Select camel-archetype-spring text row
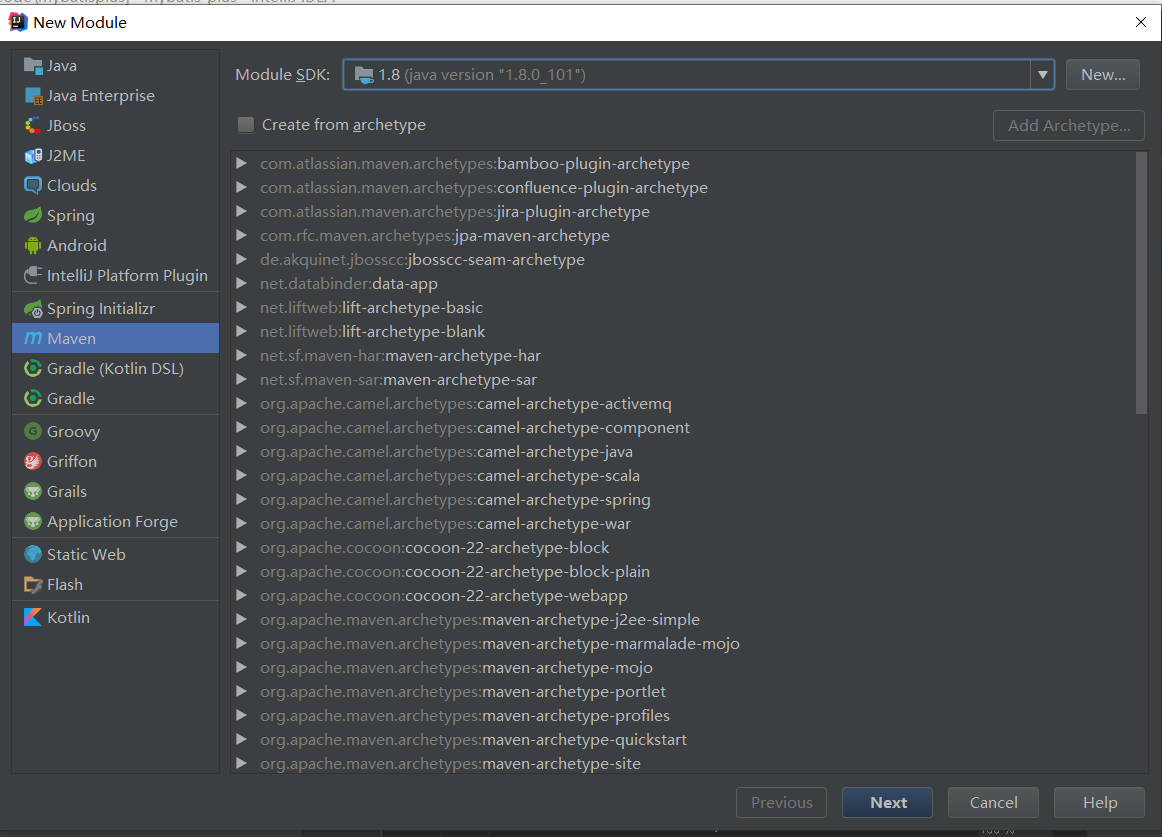Viewport: 1162px width, 837px height. pos(455,500)
